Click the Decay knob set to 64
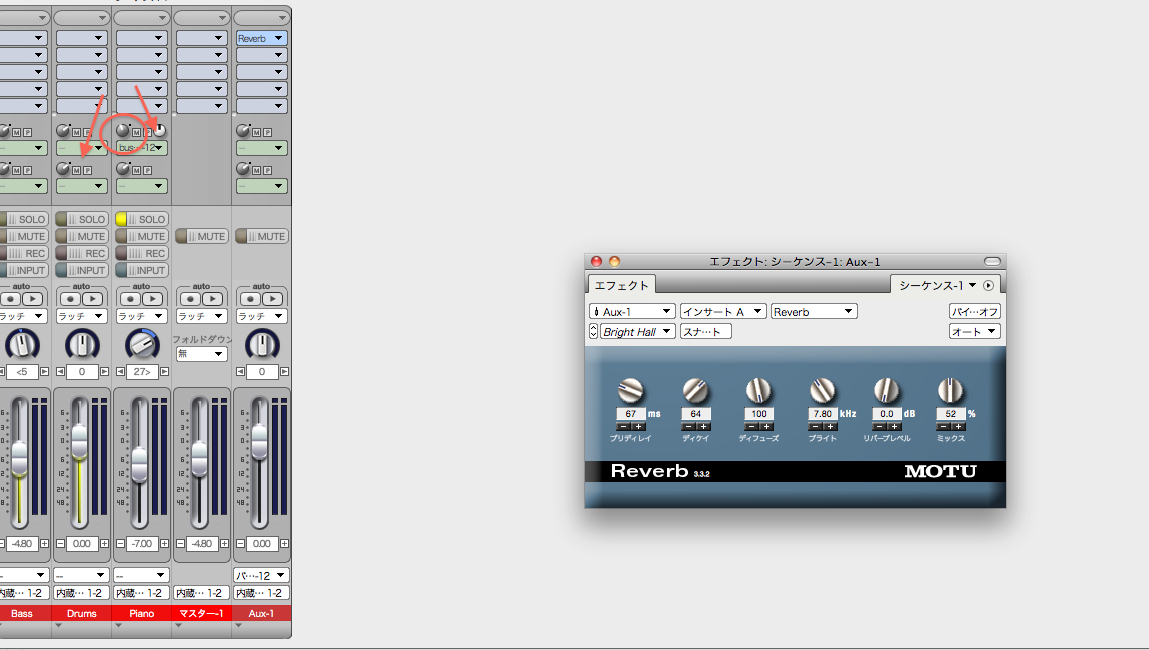The height and width of the screenshot is (650, 1149). click(695, 391)
